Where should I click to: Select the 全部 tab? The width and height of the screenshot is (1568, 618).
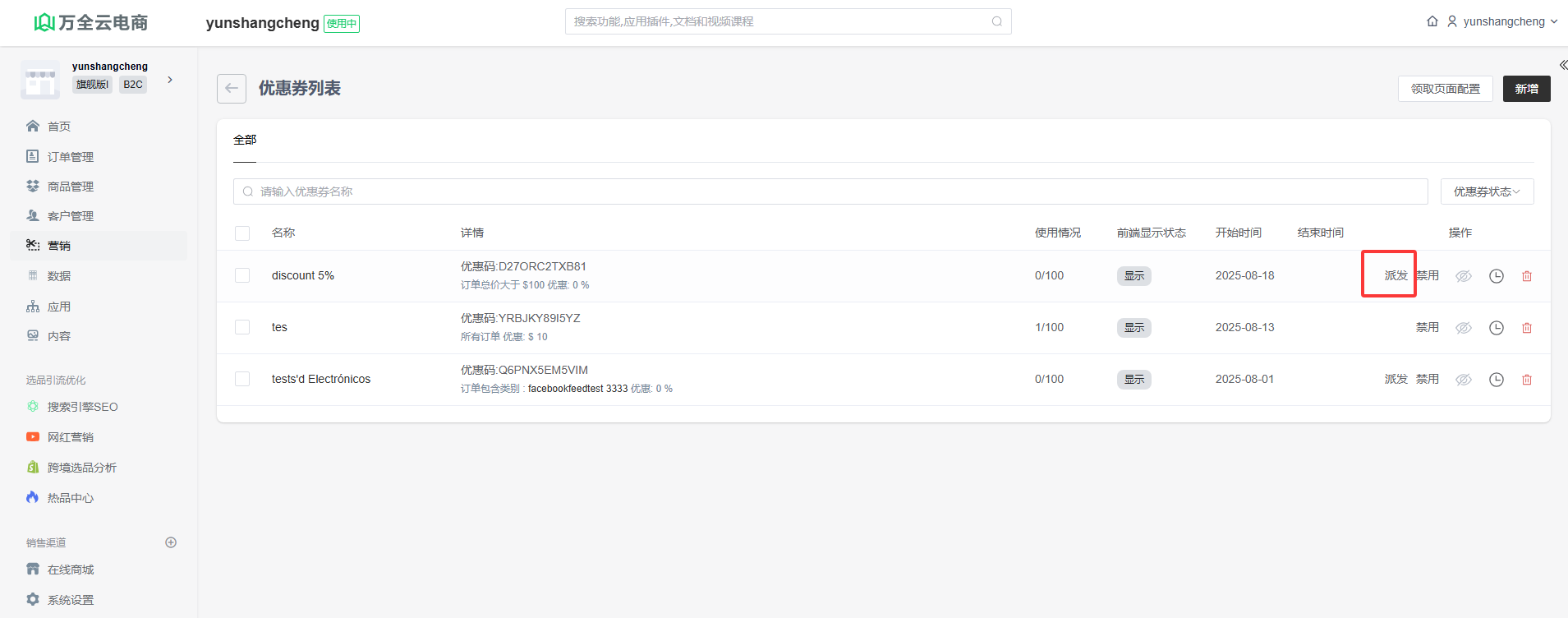pos(245,141)
